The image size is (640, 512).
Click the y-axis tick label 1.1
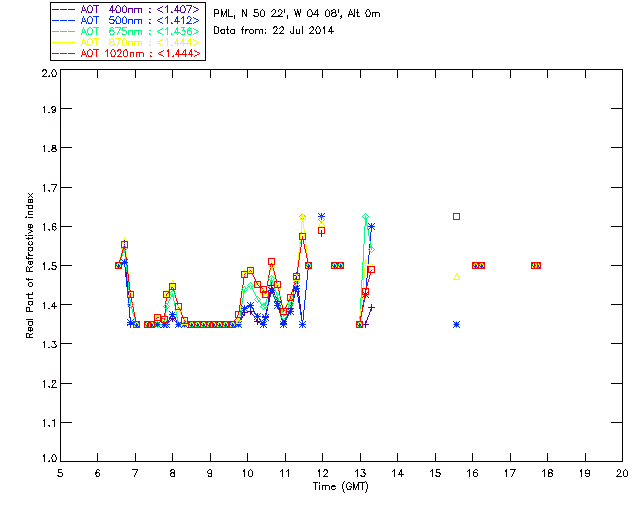coord(49,423)
